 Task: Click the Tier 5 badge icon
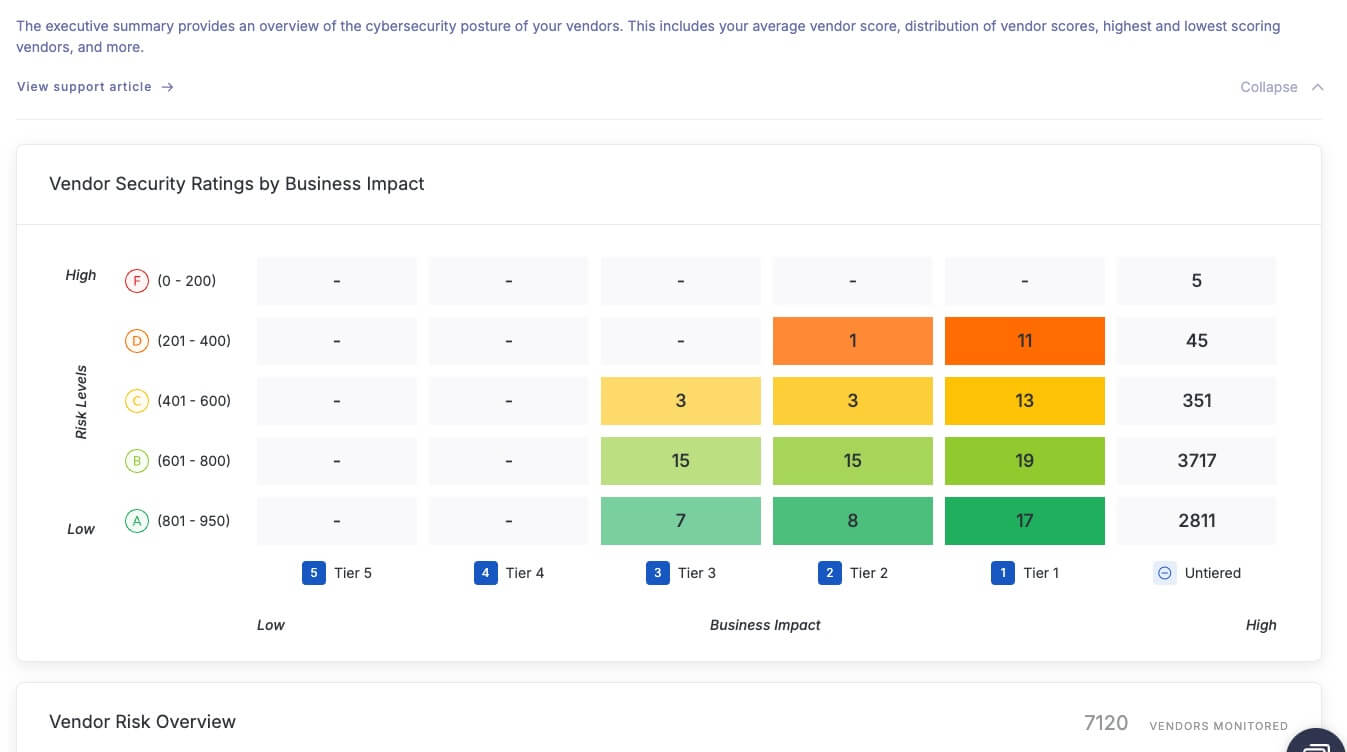tap(313, 572)
